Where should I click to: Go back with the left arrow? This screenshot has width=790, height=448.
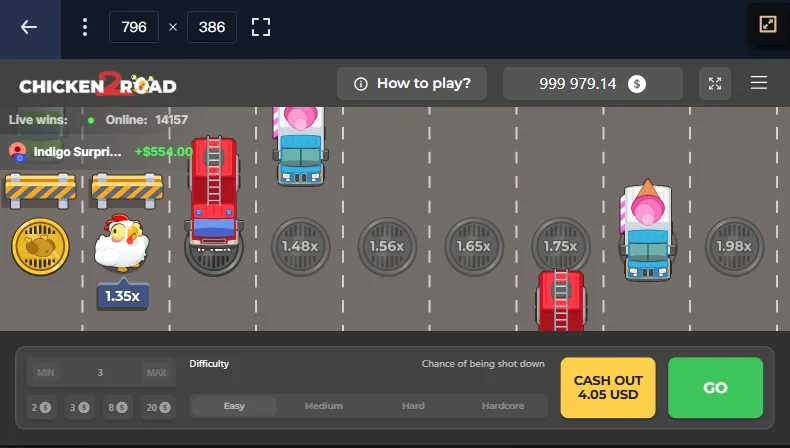point(29,27)
